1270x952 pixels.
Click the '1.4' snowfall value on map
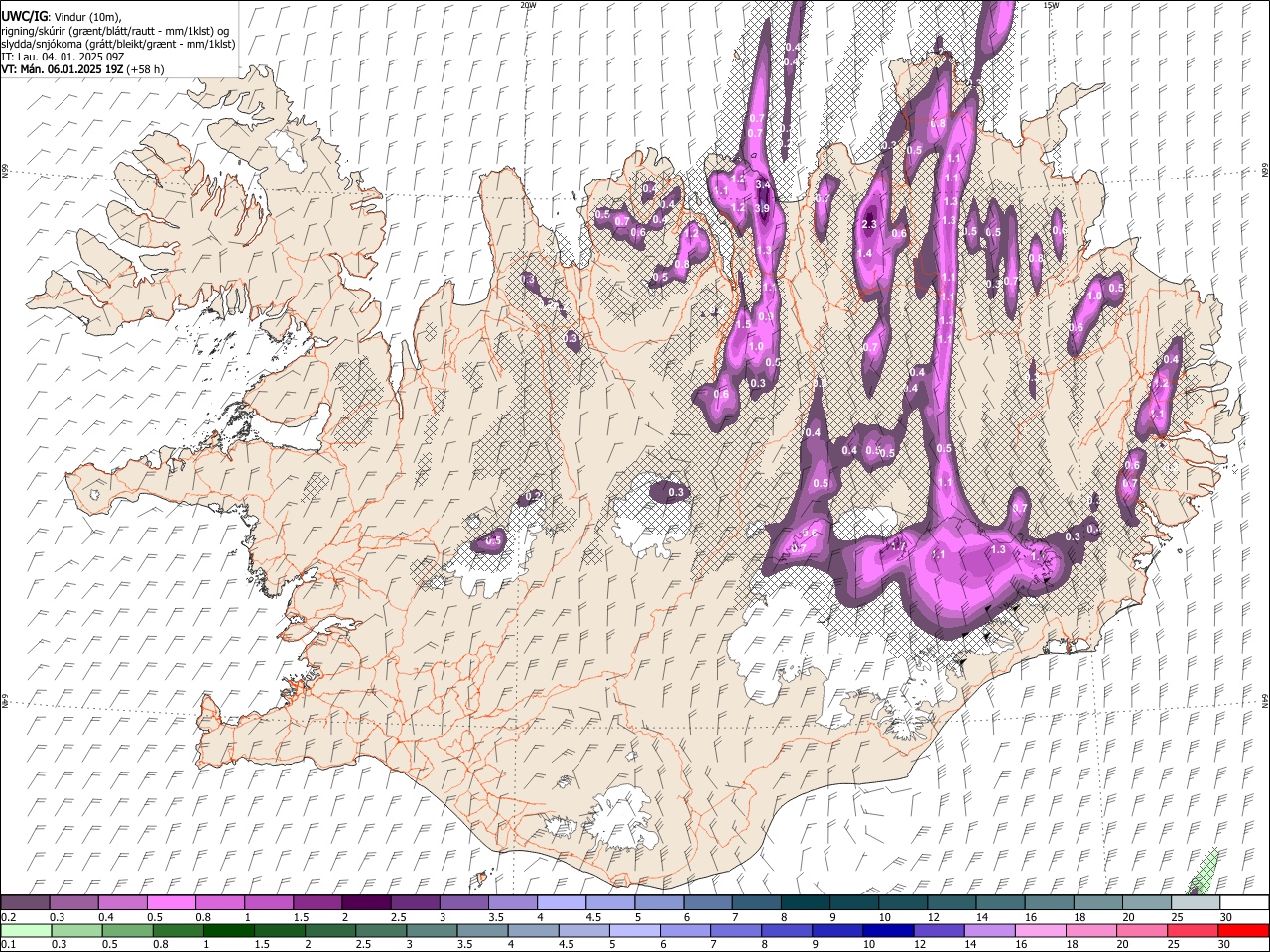click(x=864, y=254)
